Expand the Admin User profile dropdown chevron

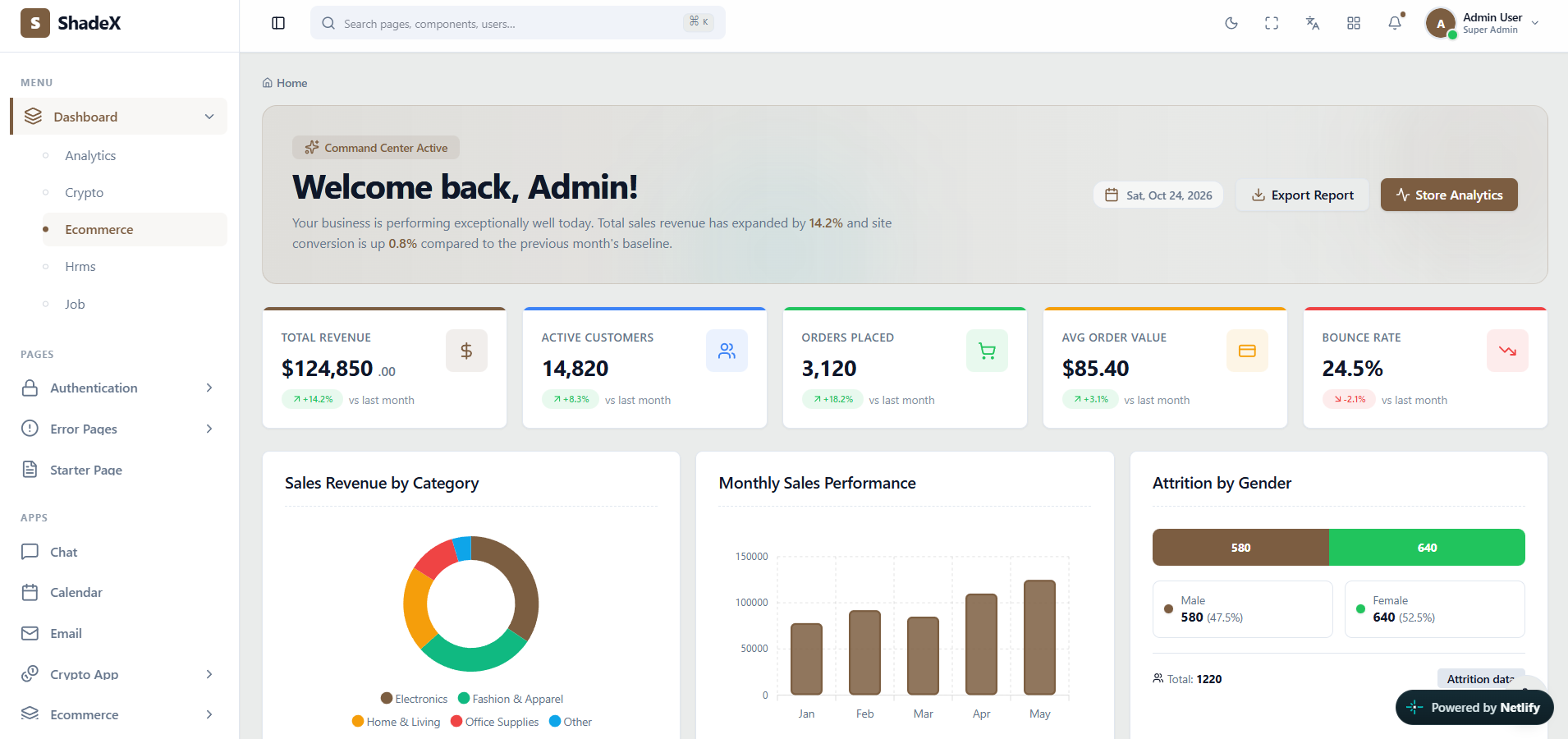tap(1535, 23)
